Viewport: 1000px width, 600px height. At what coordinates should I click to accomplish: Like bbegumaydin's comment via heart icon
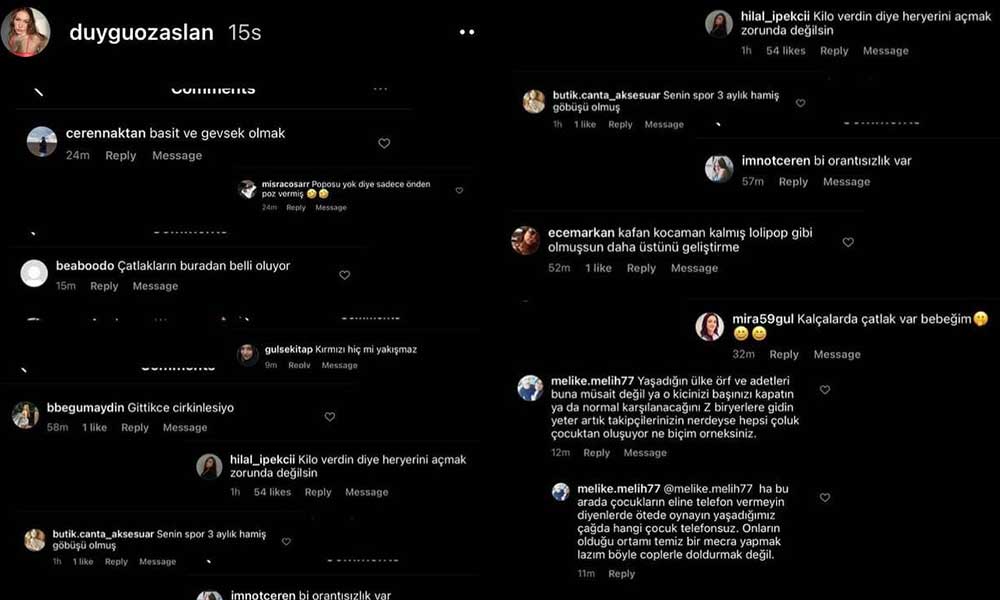point(330,417)
